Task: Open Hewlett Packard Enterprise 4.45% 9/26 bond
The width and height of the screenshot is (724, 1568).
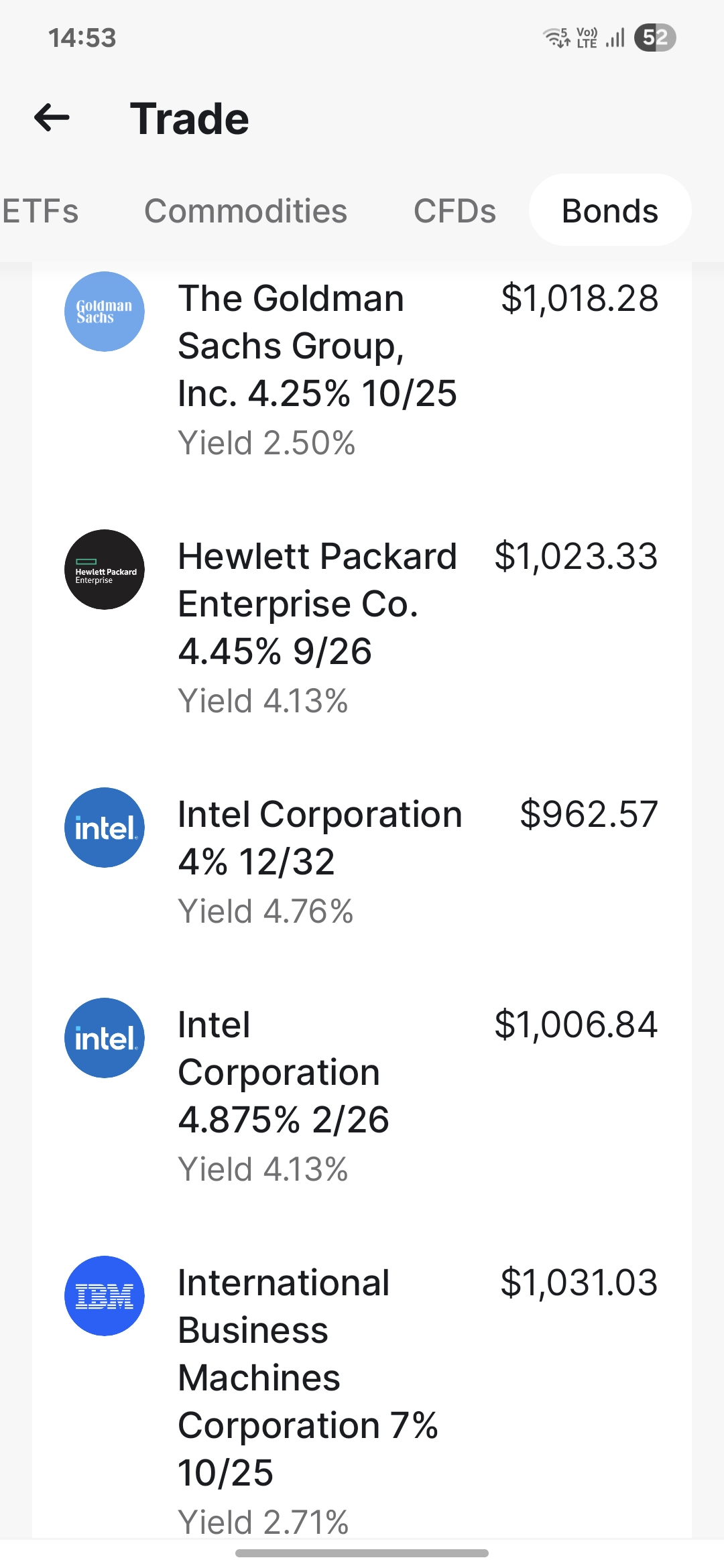Action: pos(362,628)
